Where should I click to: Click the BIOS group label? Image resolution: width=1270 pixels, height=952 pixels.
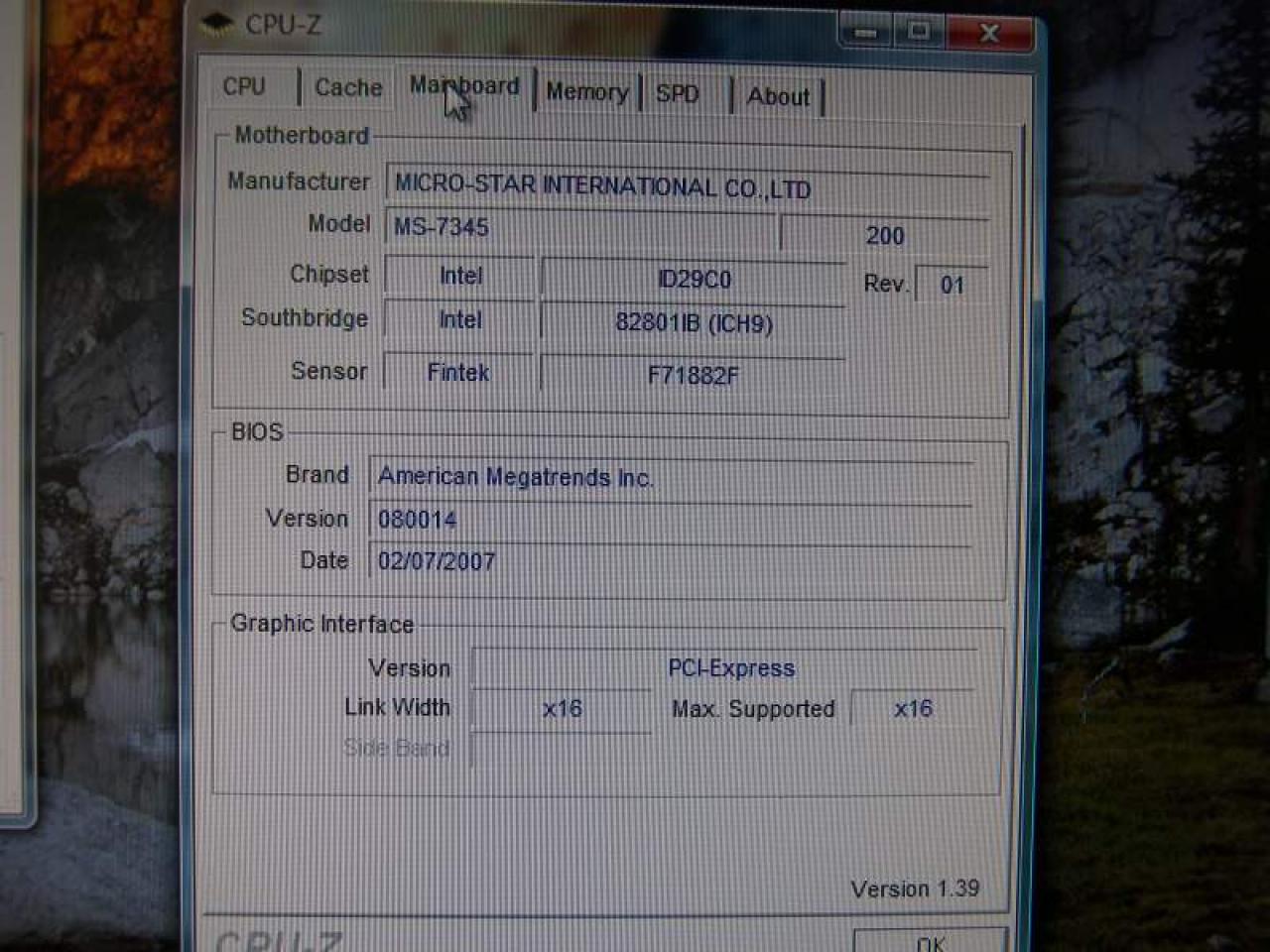click(257, 432)
